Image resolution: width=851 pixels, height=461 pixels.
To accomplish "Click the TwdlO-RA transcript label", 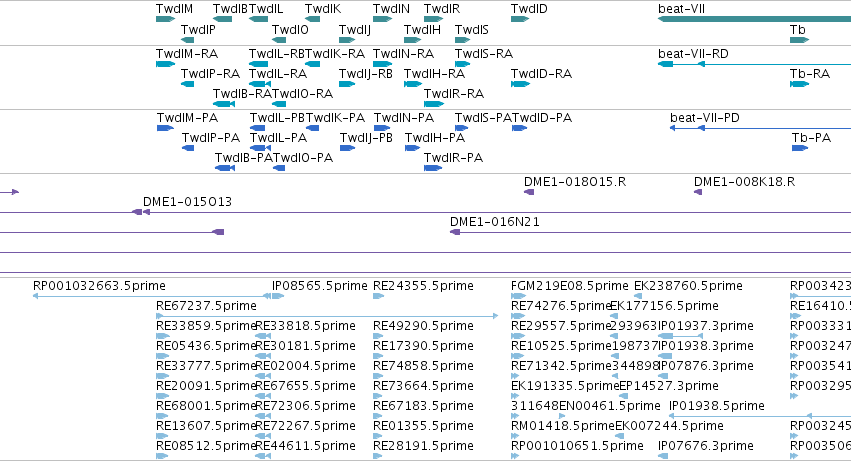I will pos(302,93).
